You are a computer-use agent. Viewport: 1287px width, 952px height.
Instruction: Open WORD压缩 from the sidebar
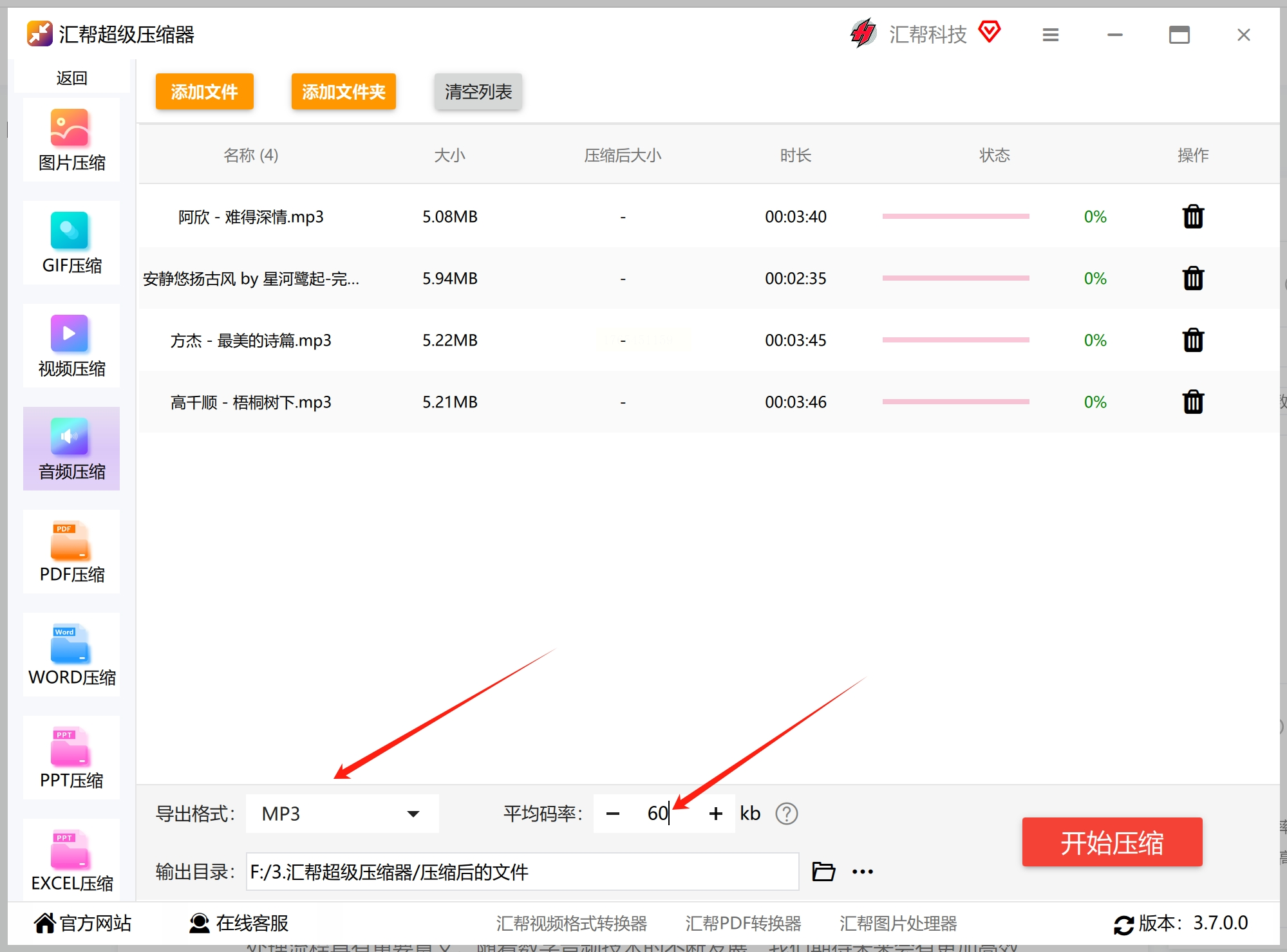71,655
